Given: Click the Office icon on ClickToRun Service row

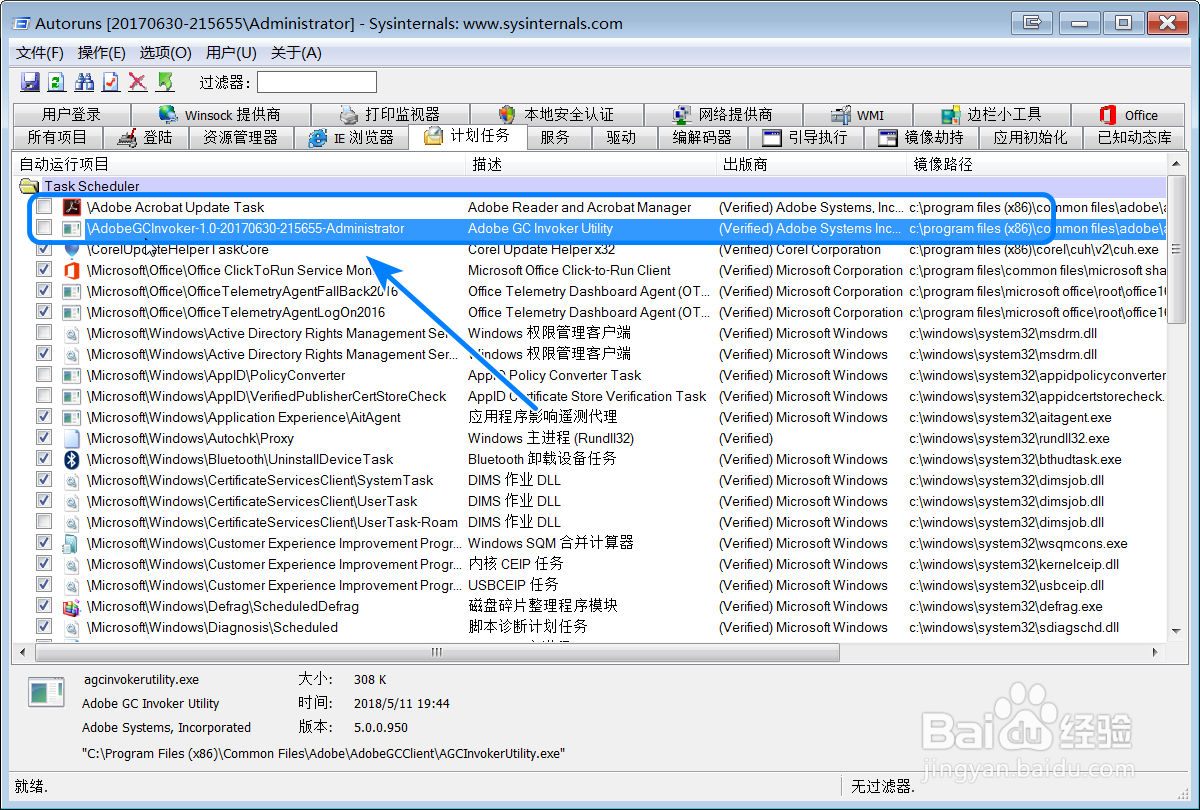Looking at the screenshot, I should click(71, 270).
